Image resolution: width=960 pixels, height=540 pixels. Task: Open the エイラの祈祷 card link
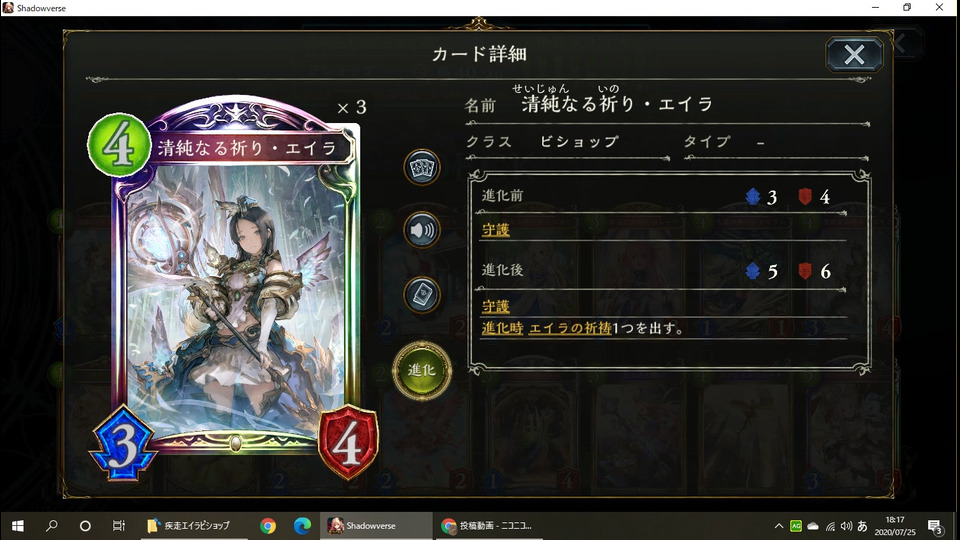570,328
